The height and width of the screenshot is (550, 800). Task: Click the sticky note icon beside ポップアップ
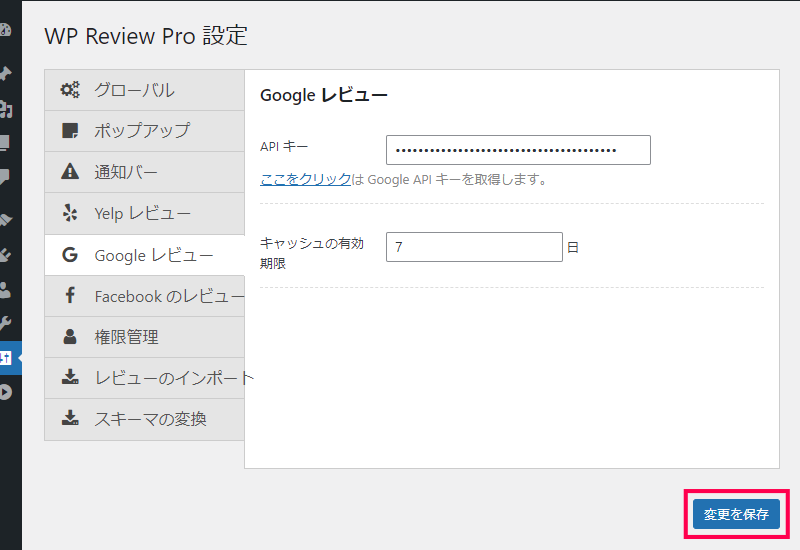70,131
